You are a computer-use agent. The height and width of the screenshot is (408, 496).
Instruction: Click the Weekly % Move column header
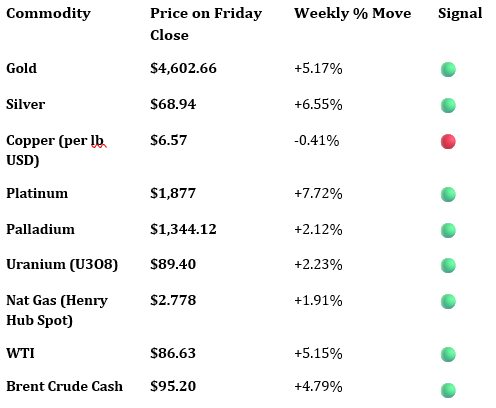[x=353, y=13]
